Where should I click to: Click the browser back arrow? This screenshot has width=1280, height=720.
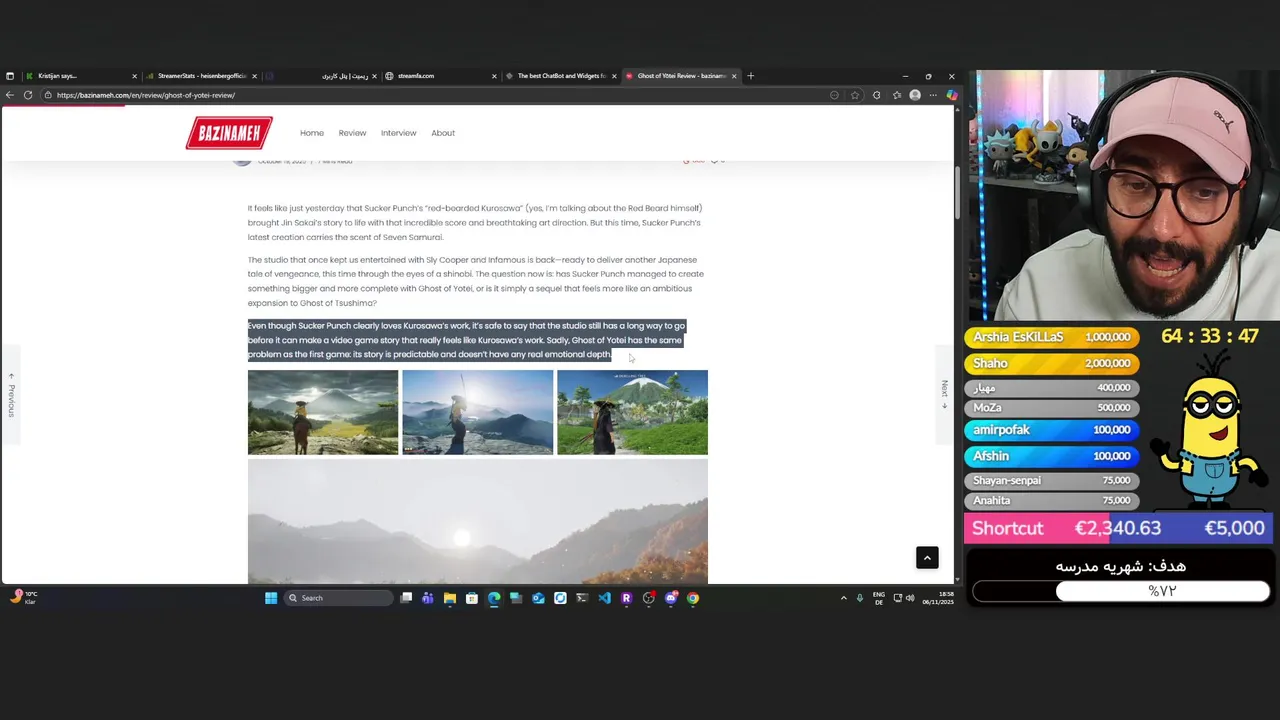point(10,95)
